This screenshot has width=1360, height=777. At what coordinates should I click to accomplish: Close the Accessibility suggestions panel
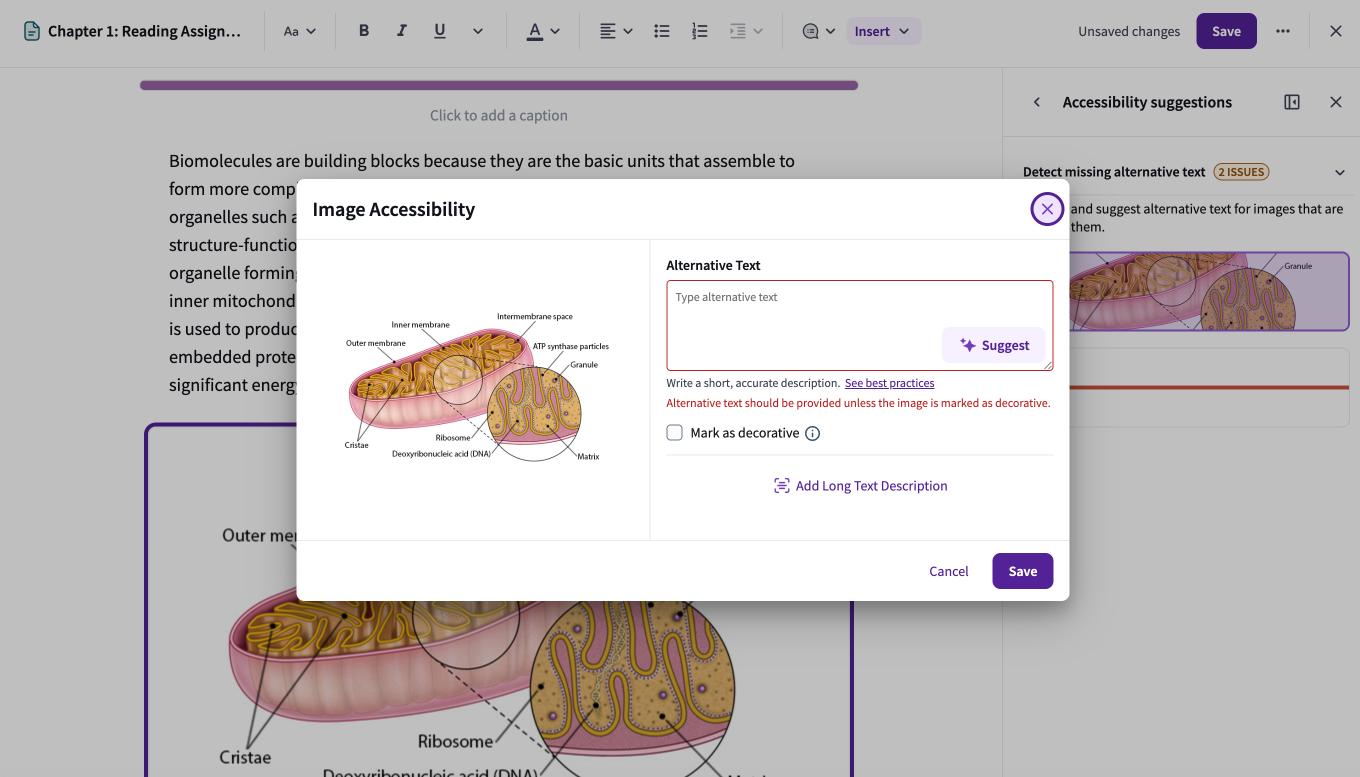click(1336, 102)
